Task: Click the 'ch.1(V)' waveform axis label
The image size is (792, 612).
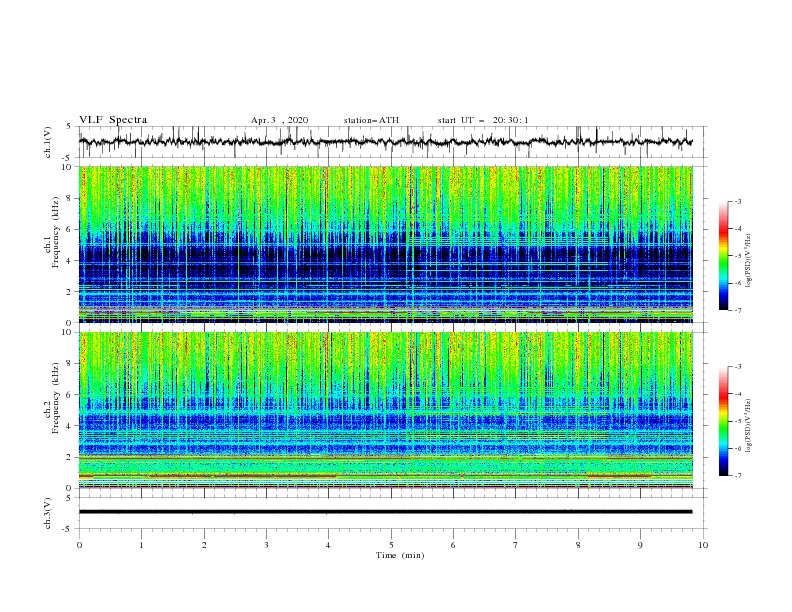Action: point(48,142)
